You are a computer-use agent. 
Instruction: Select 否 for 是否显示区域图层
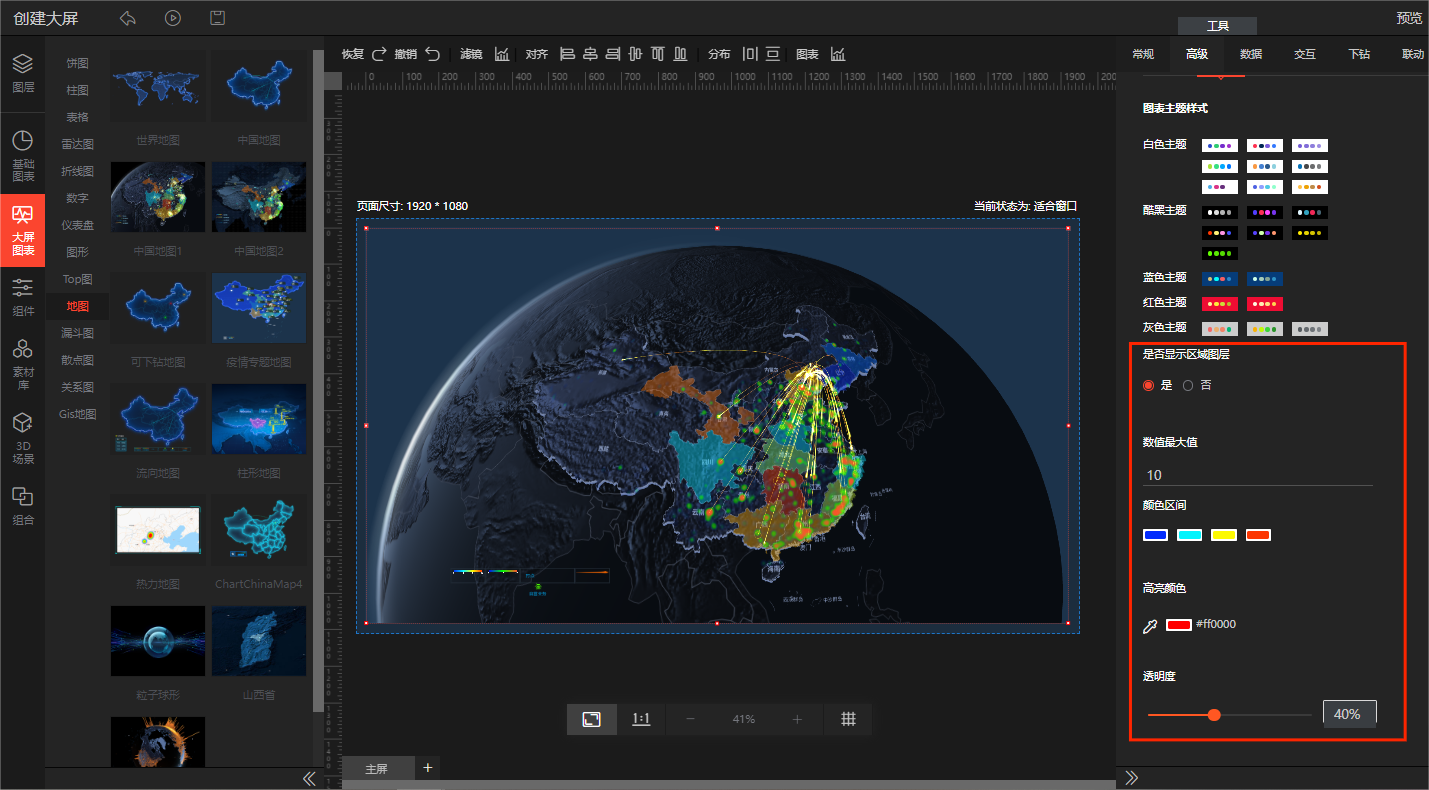[1188, 385]
